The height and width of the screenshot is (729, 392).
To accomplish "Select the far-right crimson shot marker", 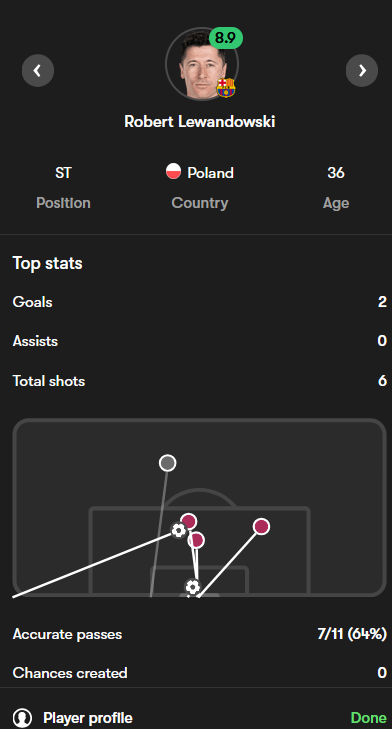I will click(x=262, y=527).
